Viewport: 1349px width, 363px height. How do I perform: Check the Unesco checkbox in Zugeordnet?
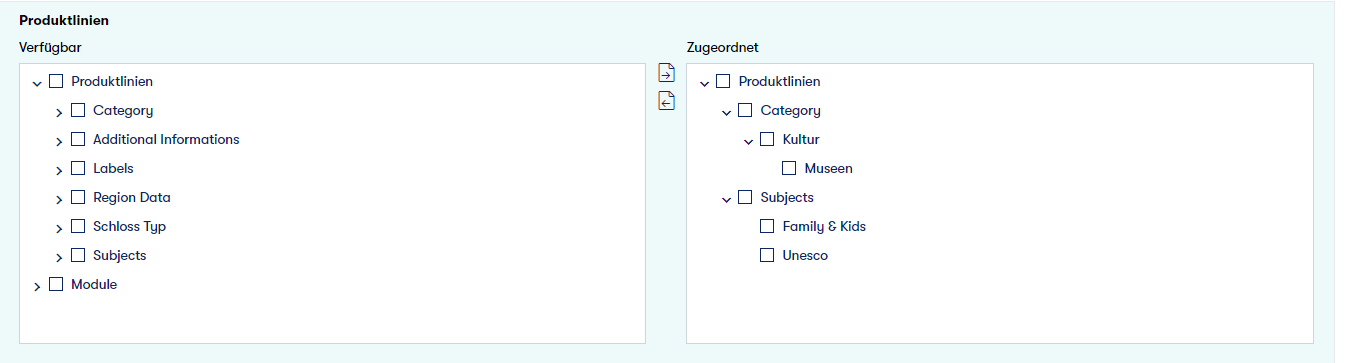[767, 255]
